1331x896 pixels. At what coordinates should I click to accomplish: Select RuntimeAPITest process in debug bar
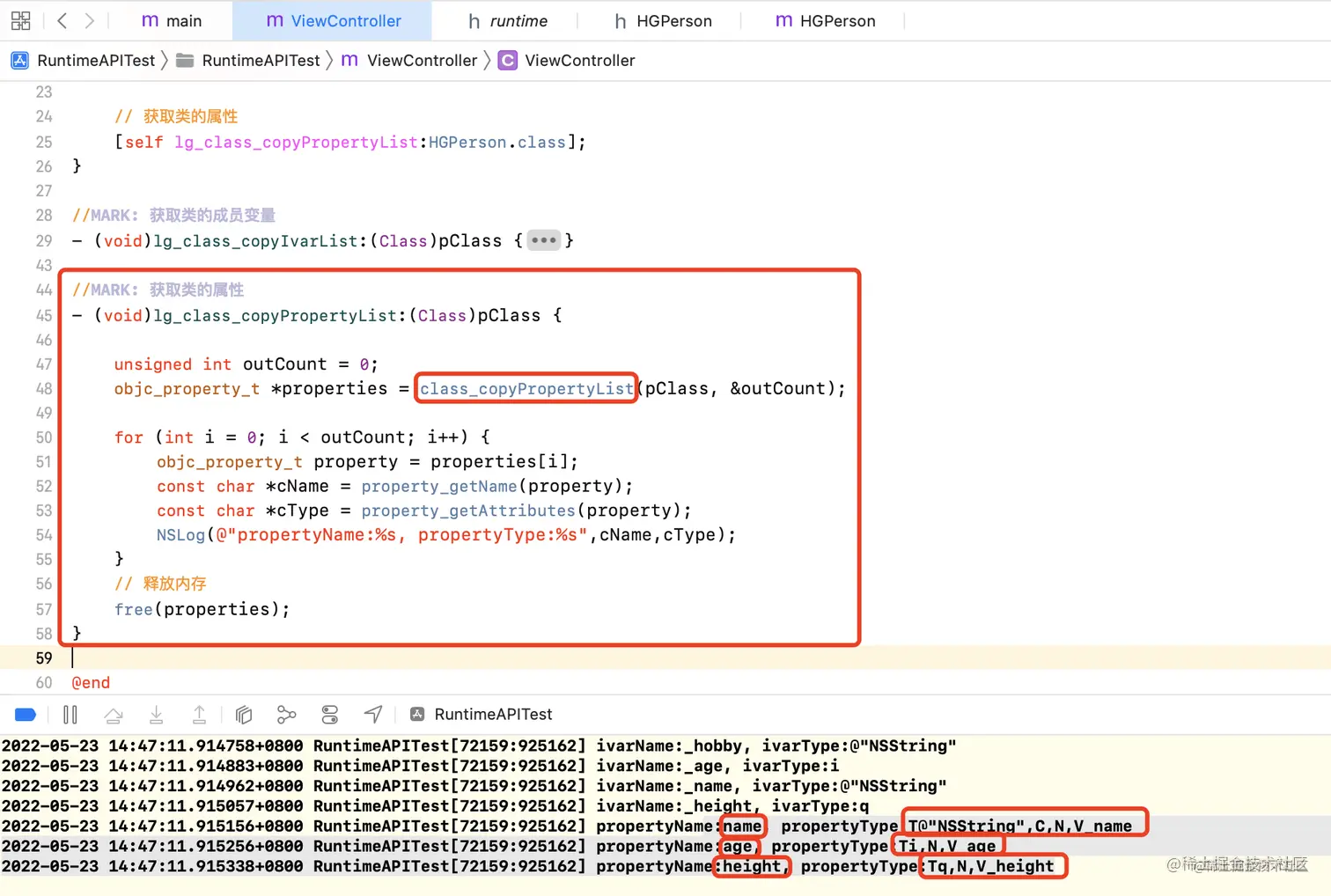[x=482, y=714]
